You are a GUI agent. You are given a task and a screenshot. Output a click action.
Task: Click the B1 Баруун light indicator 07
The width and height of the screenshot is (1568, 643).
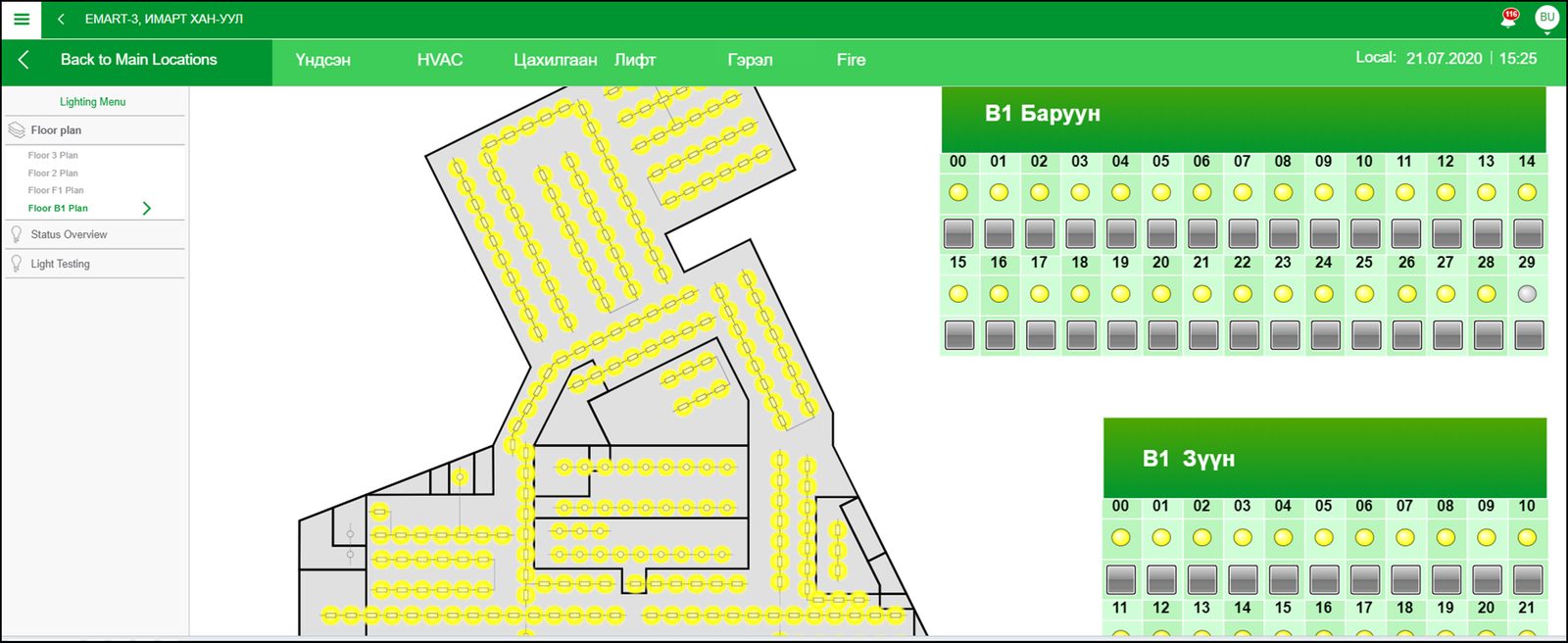point(1243,192)
